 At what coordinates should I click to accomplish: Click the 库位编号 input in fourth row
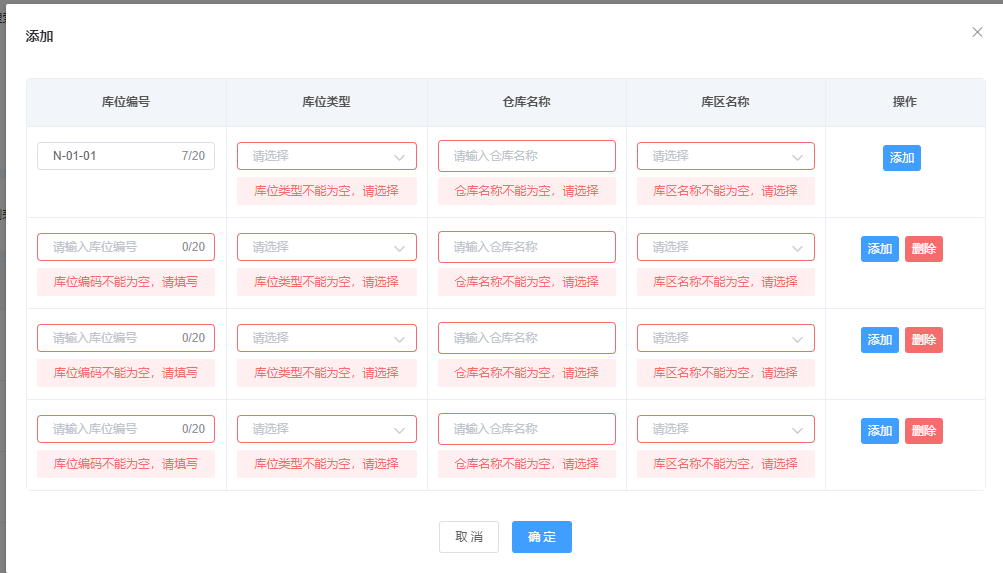click(126, 429)
